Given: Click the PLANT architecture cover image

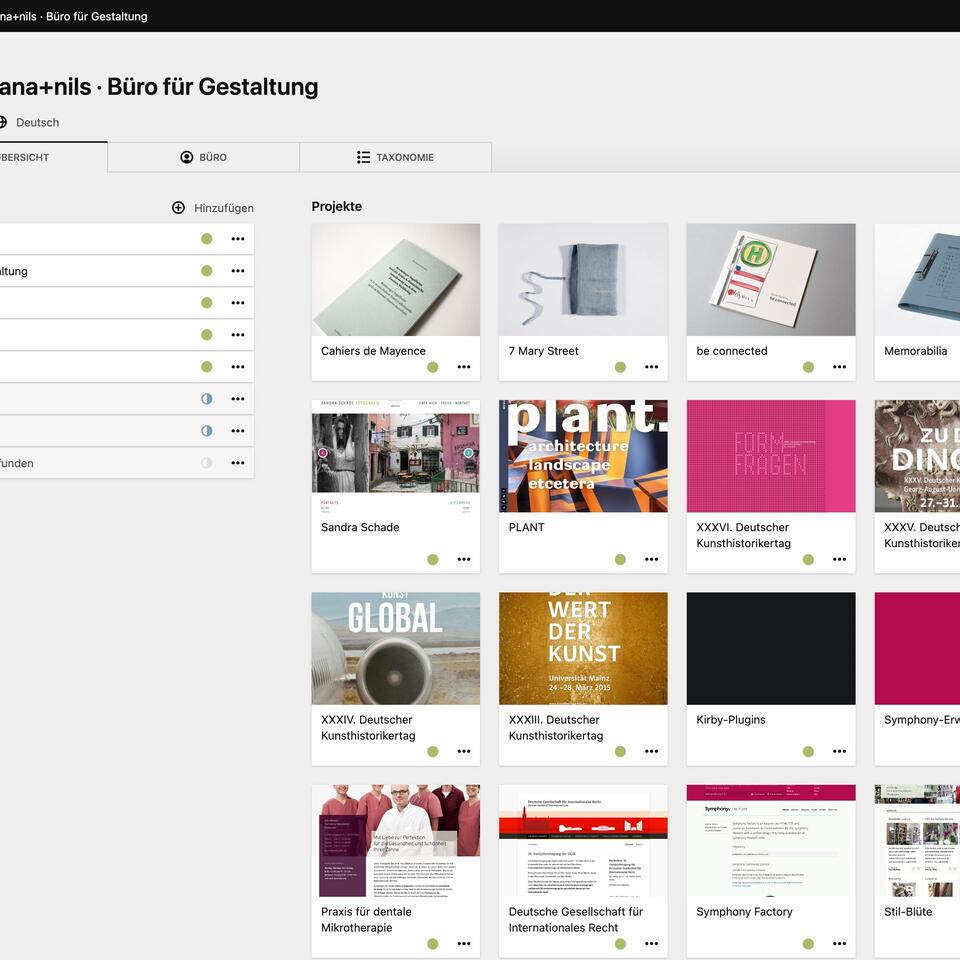Looking at the screenshot, I should [x=583, y=456].
